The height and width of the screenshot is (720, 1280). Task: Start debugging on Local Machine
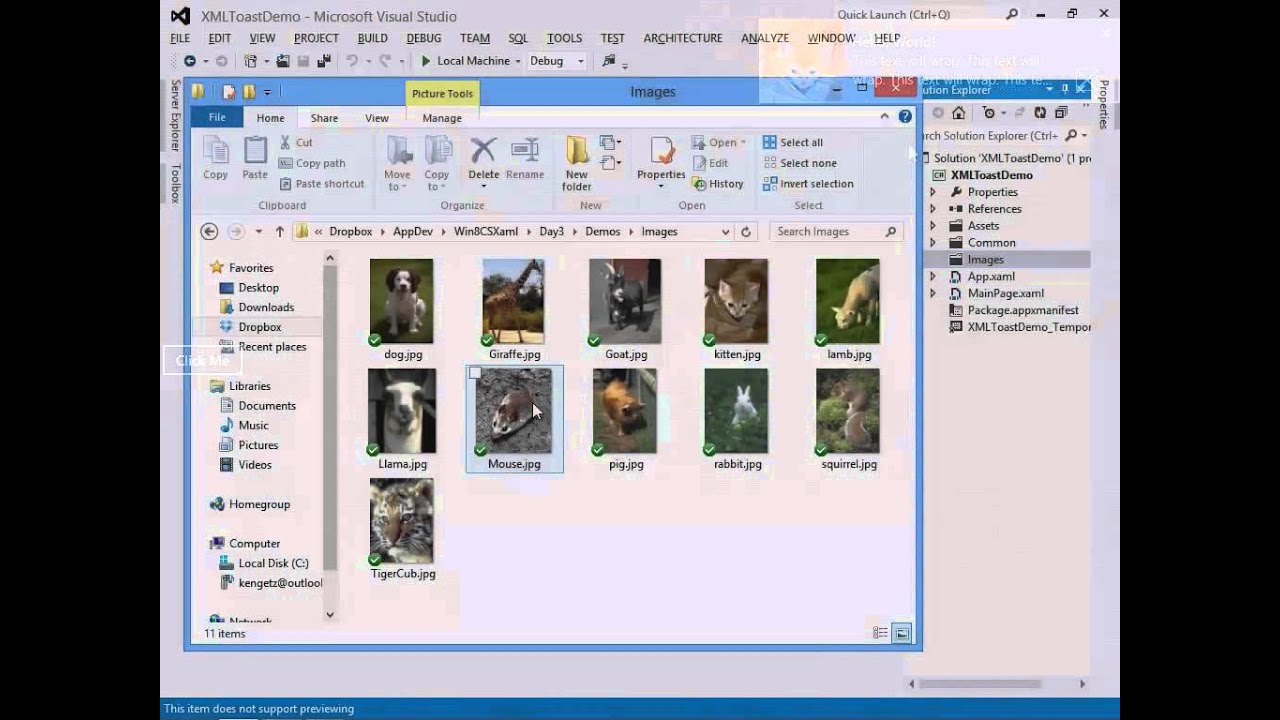[464, 61]
